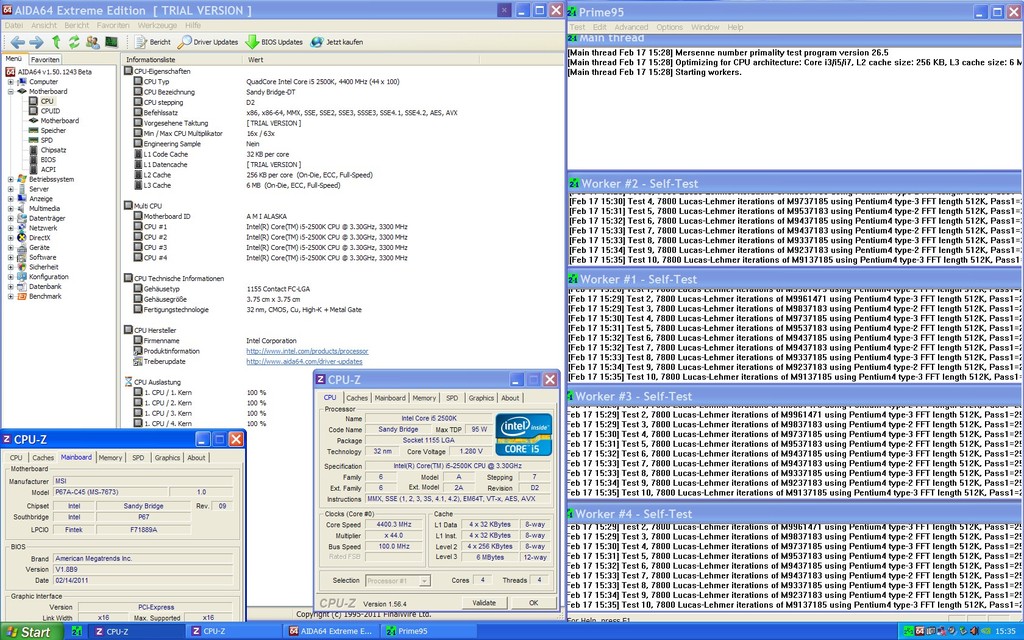Screen dimensions: 1024x640
Task: Click the Core Voltage field showing 1.280 V
Action: [x=471, y=451]
